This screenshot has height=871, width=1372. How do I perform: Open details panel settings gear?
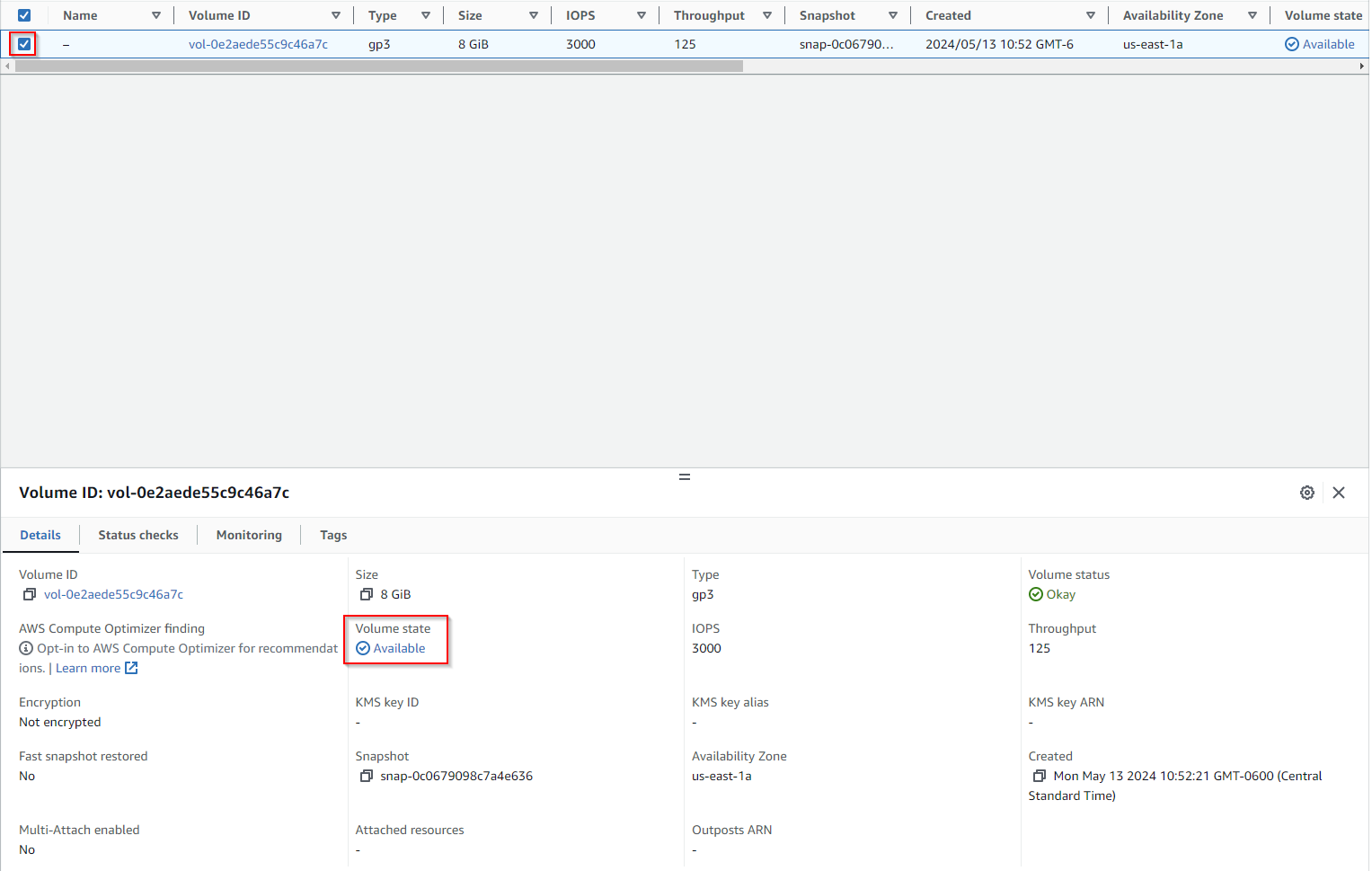point(1306,493)
